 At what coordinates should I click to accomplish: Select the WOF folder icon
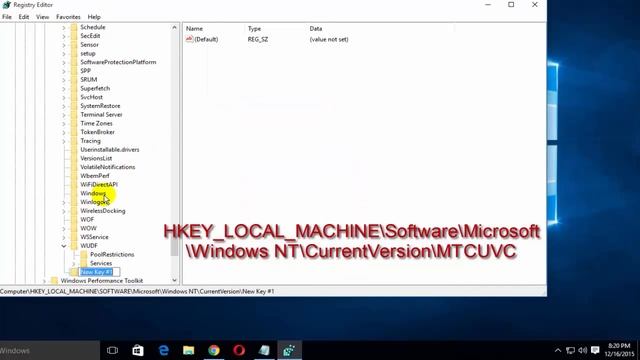[x=74, y=220]
